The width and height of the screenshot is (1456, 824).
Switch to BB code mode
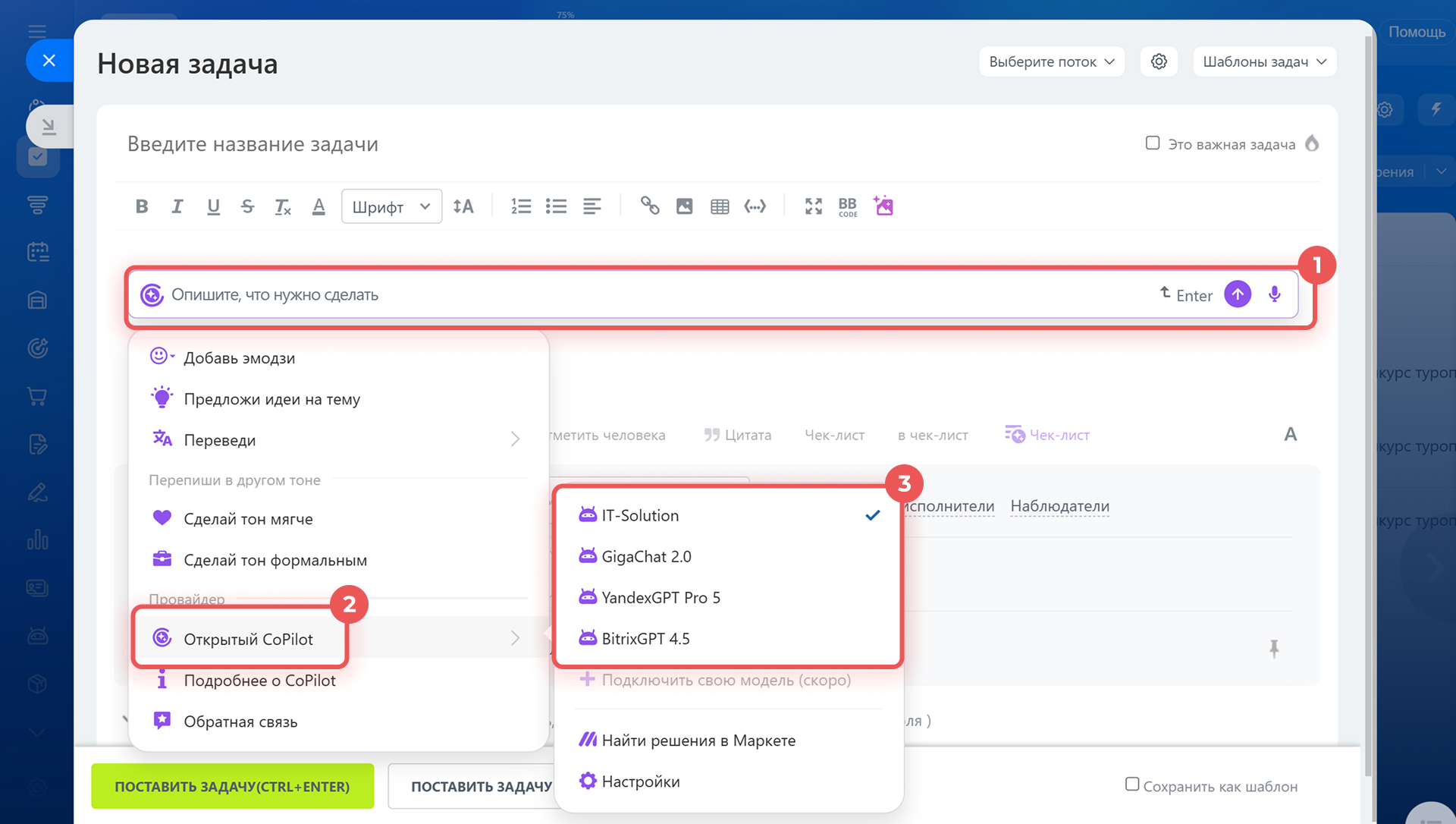pos(848,206)
